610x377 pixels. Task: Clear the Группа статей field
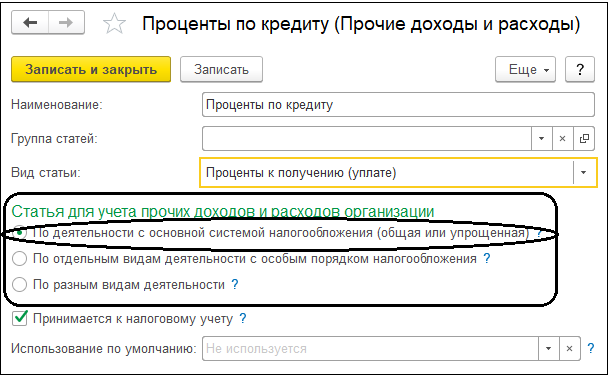click(x=562, y=139)
